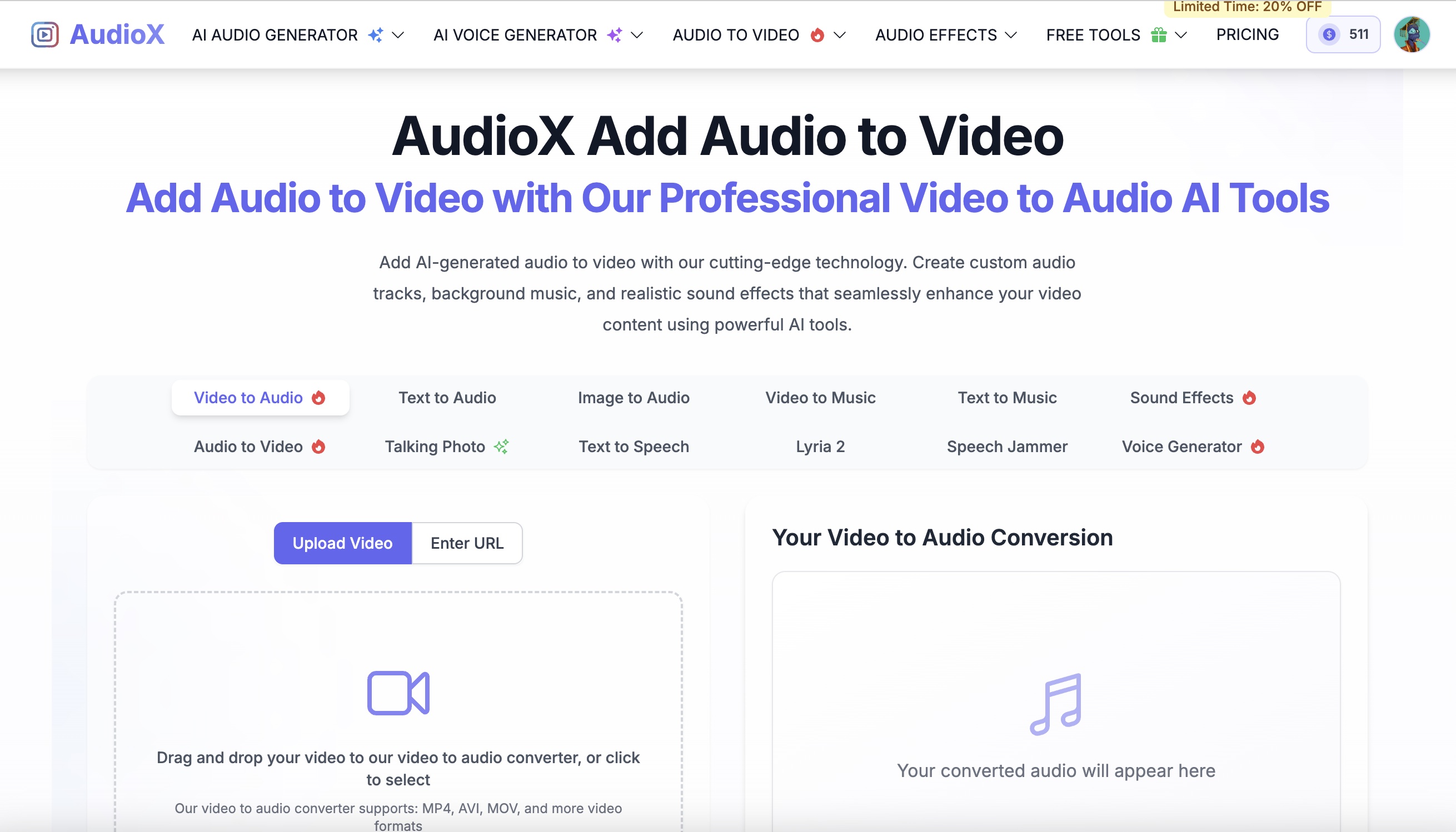The height and width of the screenshot is (832, 1456).
Task: Open the PRICING page
Action: 1248,34
